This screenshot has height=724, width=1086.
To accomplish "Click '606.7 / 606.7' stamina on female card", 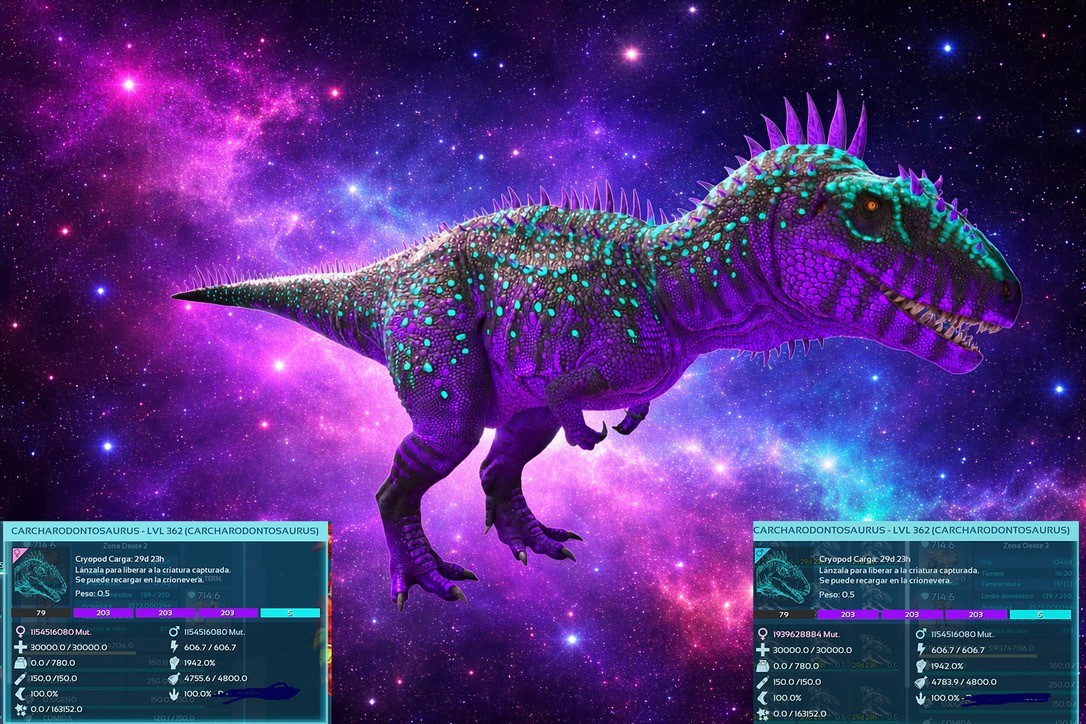I will [x=210, y=647].
